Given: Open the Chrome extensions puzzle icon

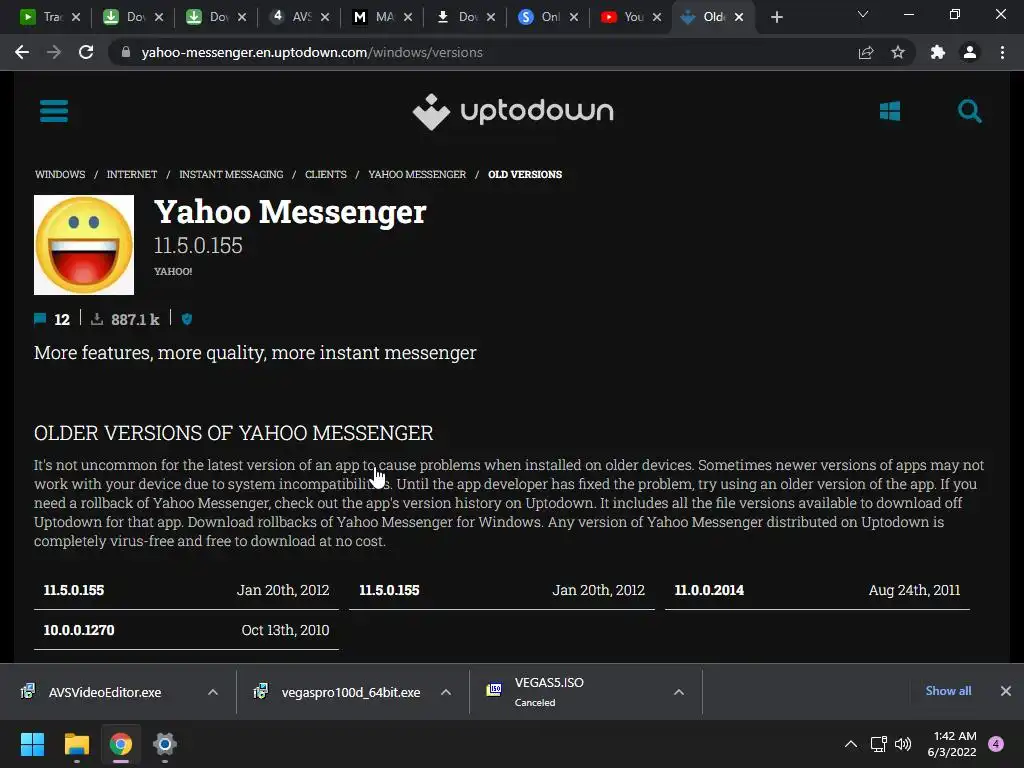Looking at the screenshot, I should tap(938, 52).
